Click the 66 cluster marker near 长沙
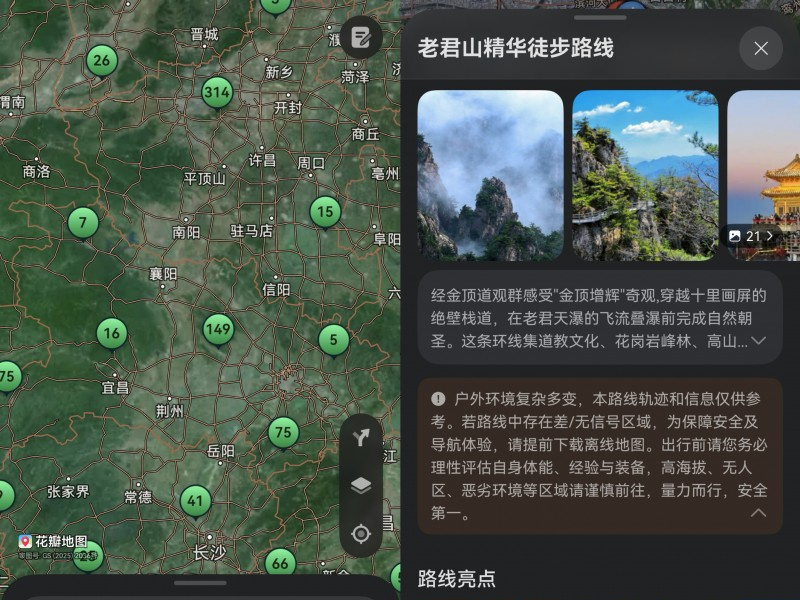Image resolution: width=800 pixels, height=600 pixels. pos(280,563)
